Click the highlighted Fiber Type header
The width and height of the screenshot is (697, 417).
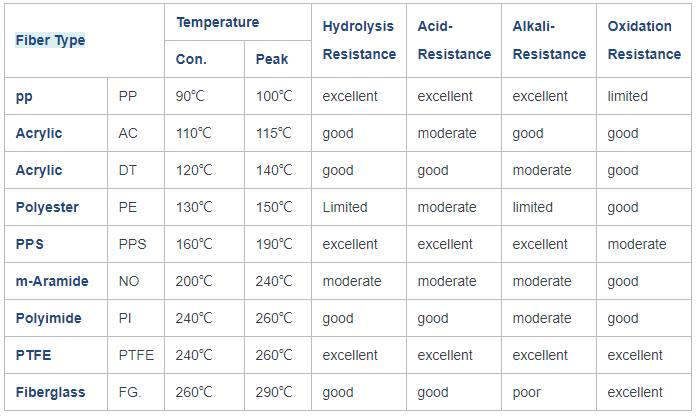coord(50,40)
